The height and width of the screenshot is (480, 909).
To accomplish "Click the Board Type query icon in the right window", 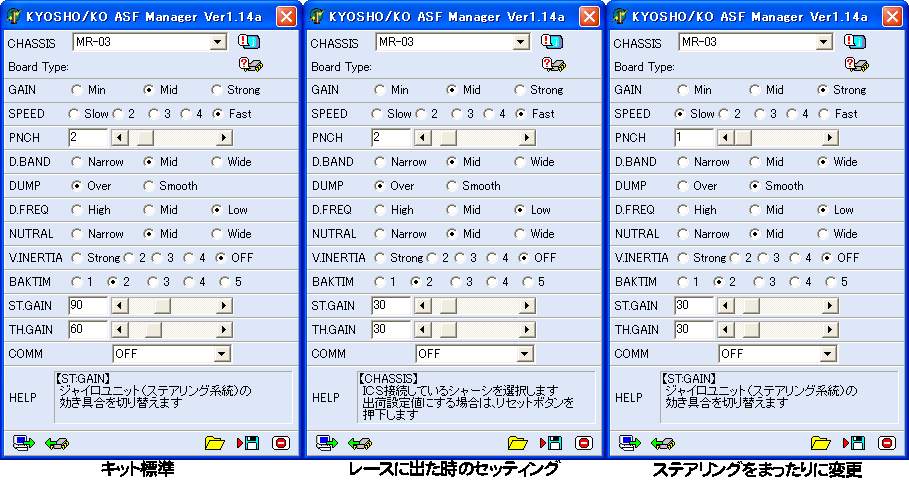I will coord(857,64).
